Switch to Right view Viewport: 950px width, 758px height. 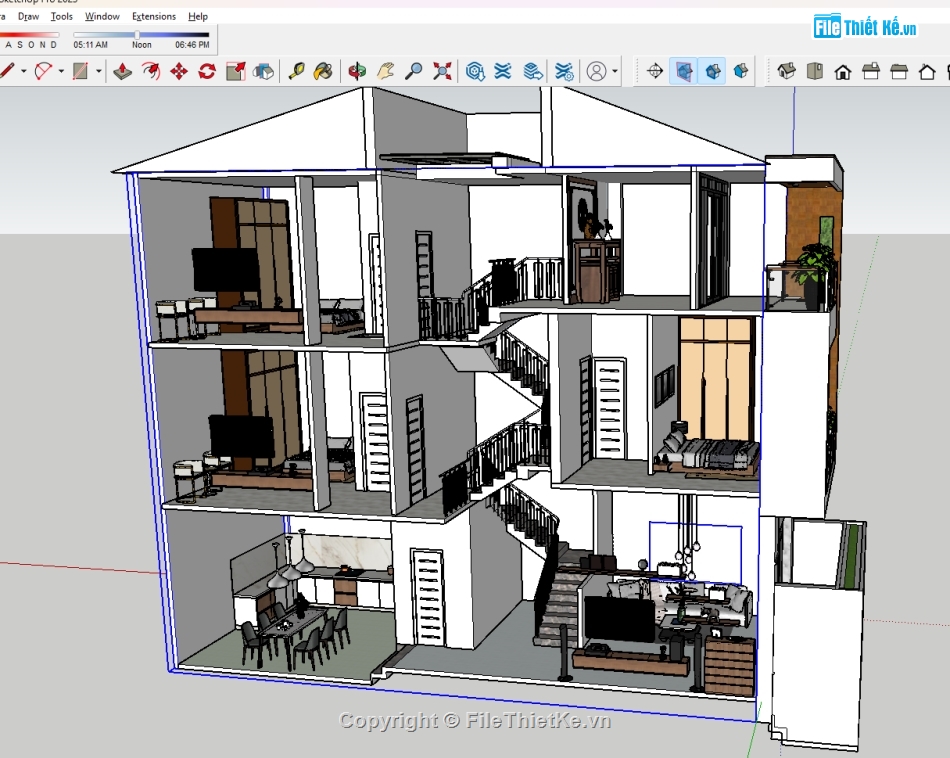[x=871, y=72]
